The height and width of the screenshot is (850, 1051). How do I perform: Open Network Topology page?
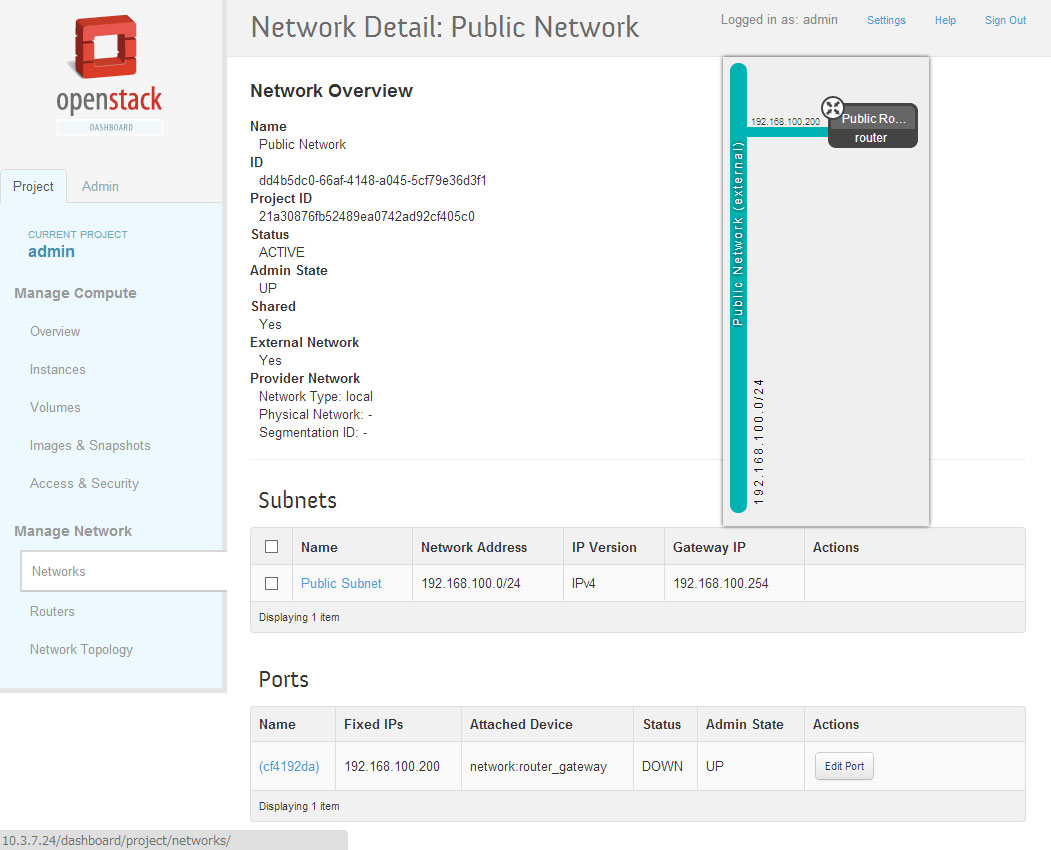point(81,649)
